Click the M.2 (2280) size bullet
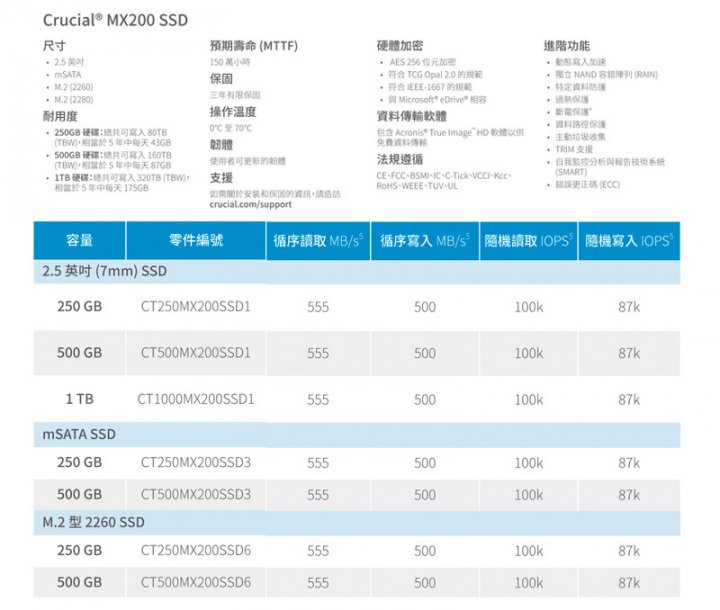 (73, 100)
